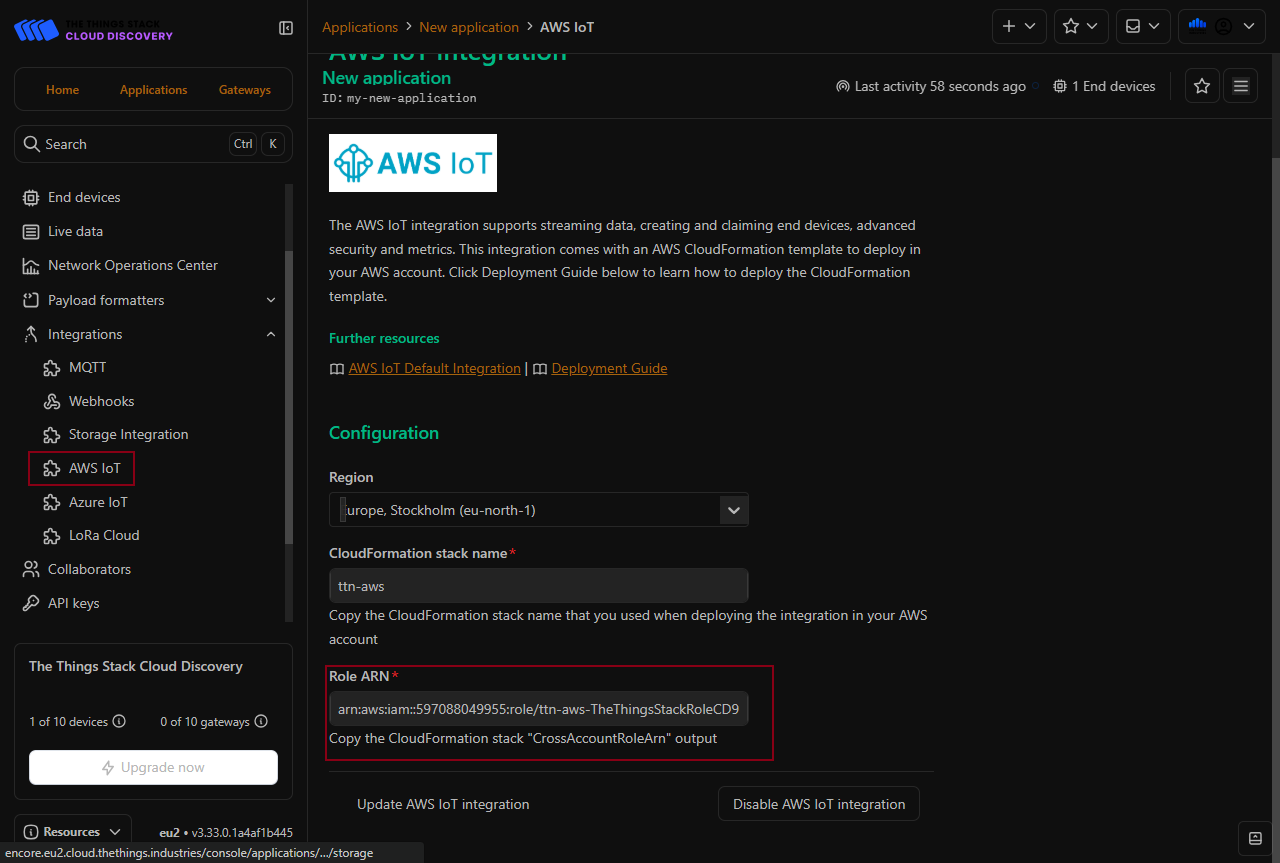Open the plus add-new dropdown
This screenshot has width=1280, height=863.
pyautogui.click(x=1019, y=27)
